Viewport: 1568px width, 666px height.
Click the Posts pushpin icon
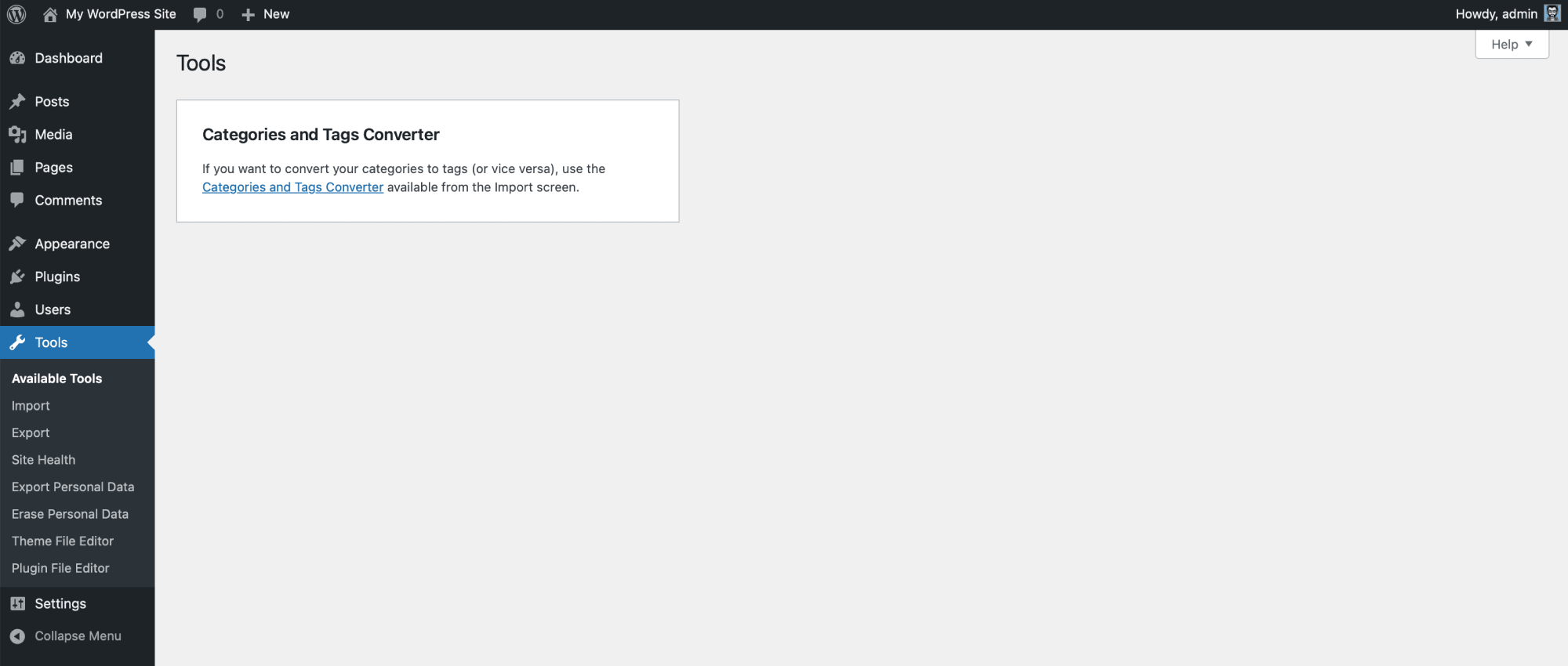pos(17,102)
